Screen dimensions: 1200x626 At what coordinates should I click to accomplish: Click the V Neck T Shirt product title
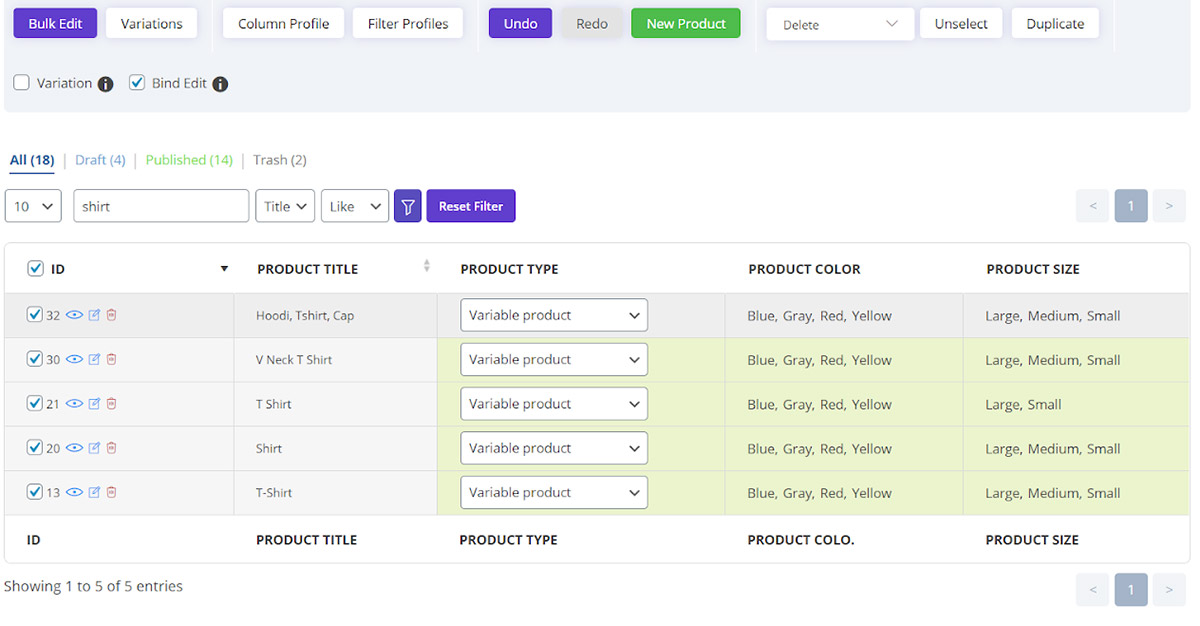point(294,360)
